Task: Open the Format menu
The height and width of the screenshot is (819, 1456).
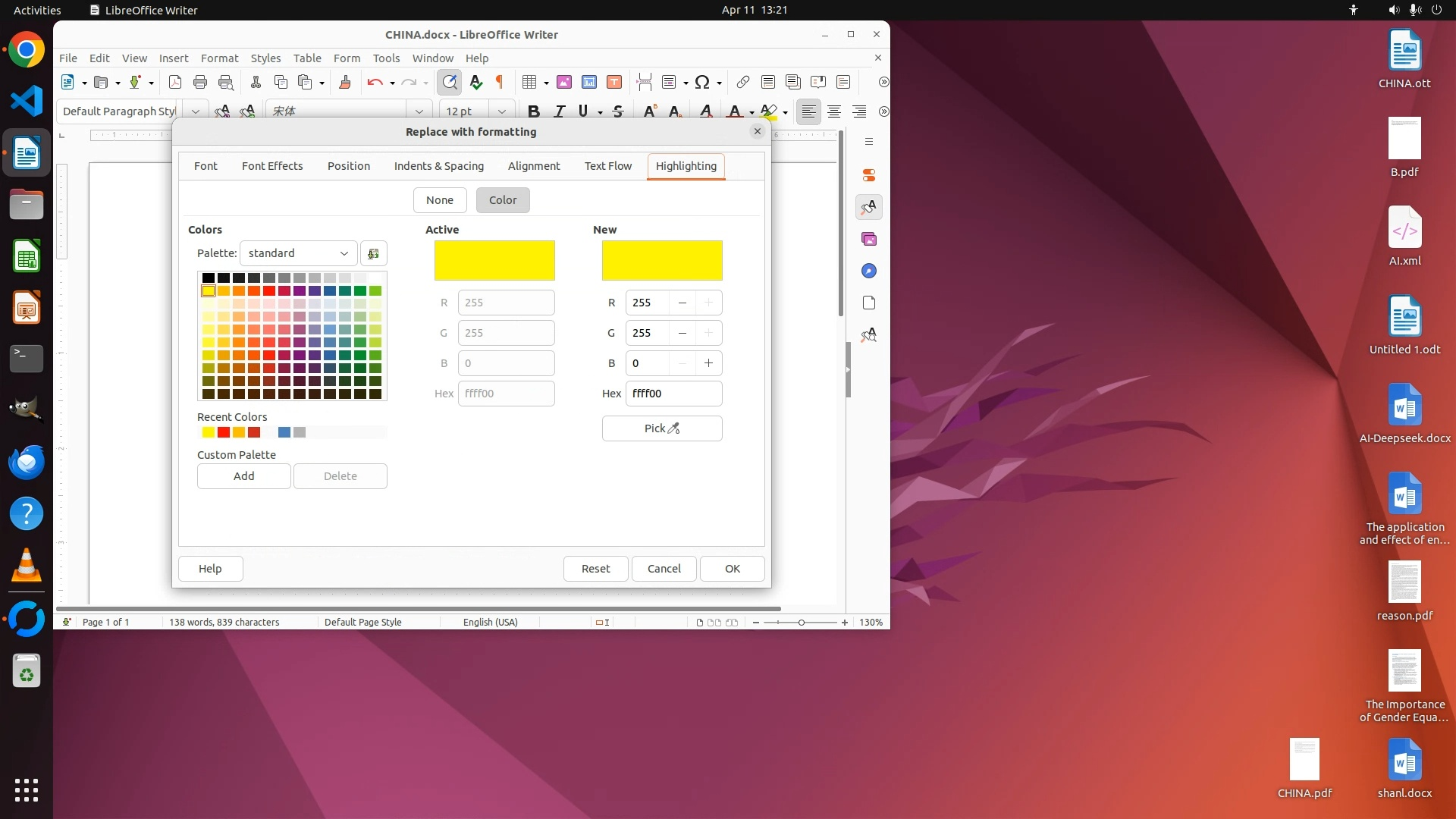Action: [x=219, y=58]
